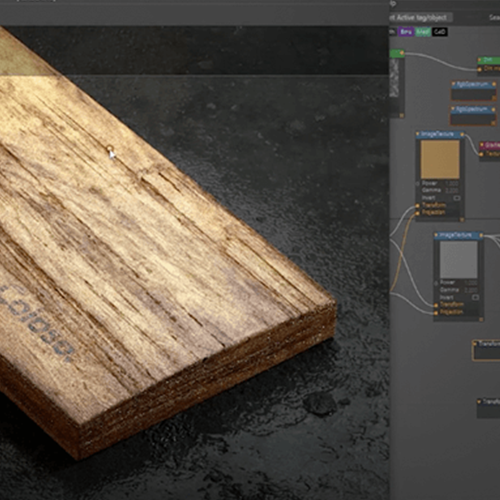Select the purple Emis filter tab
Image resolution: width=500 pixels, height=500 pixels.
coord(406,32)
